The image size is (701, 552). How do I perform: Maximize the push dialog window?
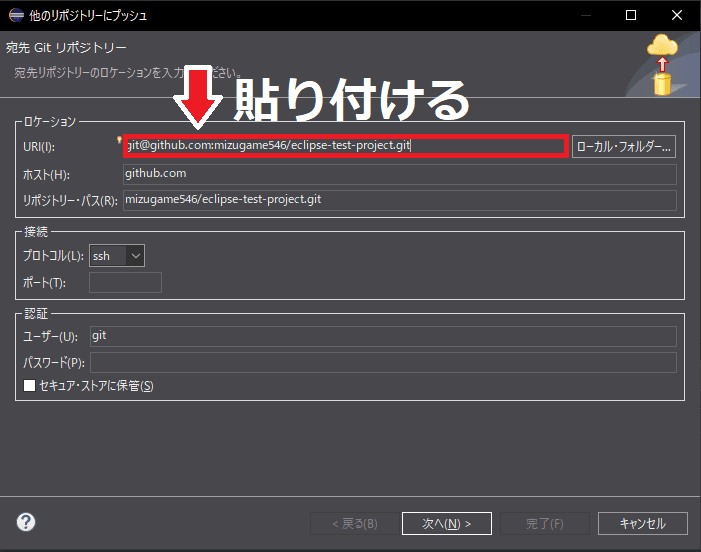click(631, 15)
